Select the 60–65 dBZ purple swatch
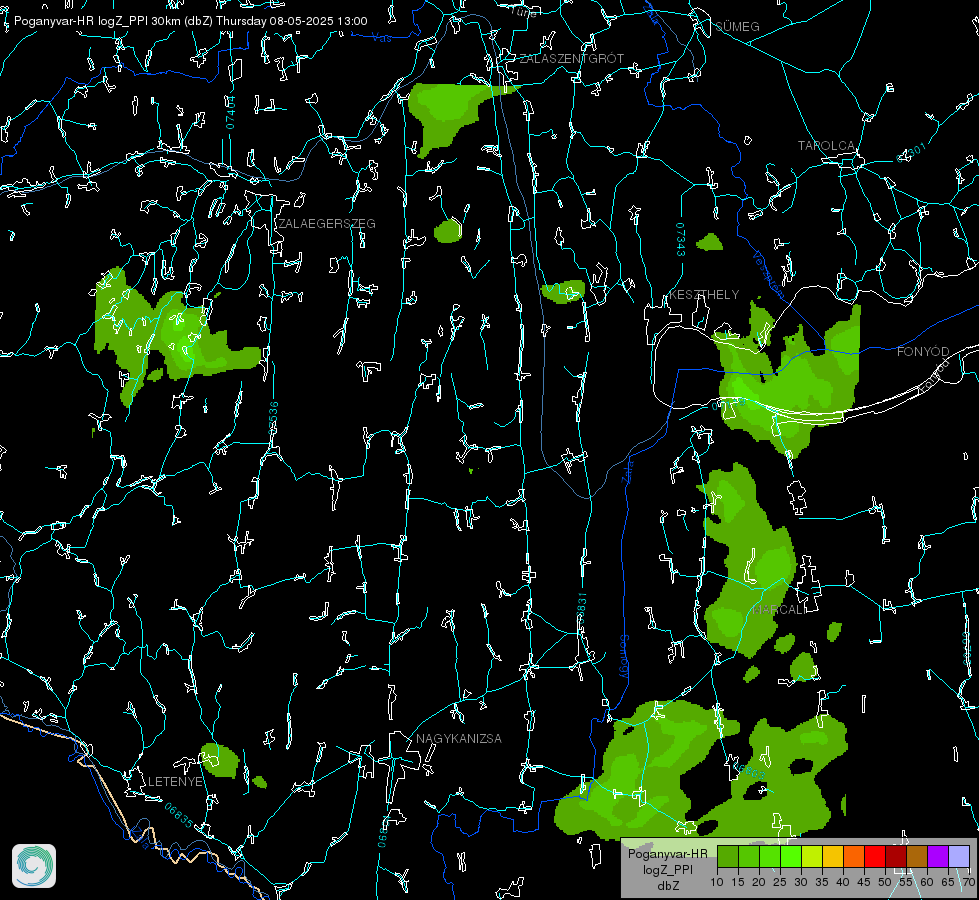Screen dimensions: 979x900 [938, 856]
